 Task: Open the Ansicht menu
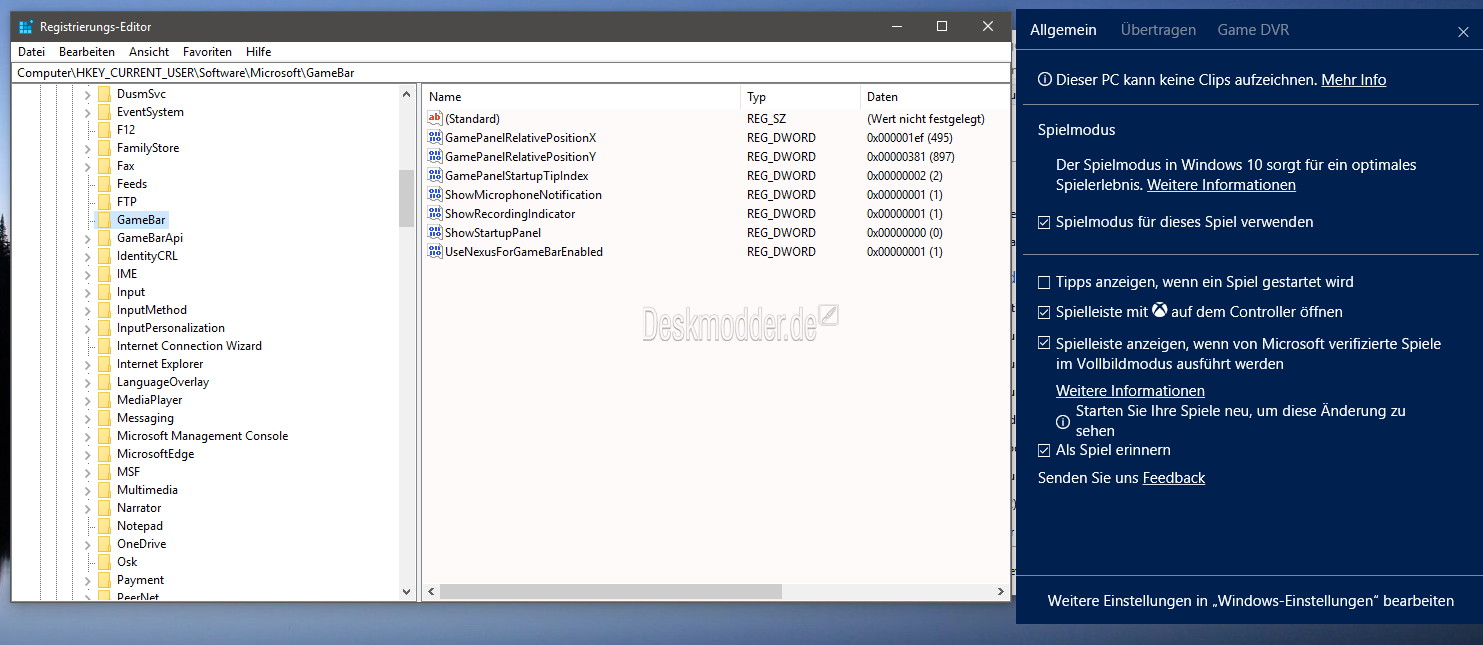149,52
